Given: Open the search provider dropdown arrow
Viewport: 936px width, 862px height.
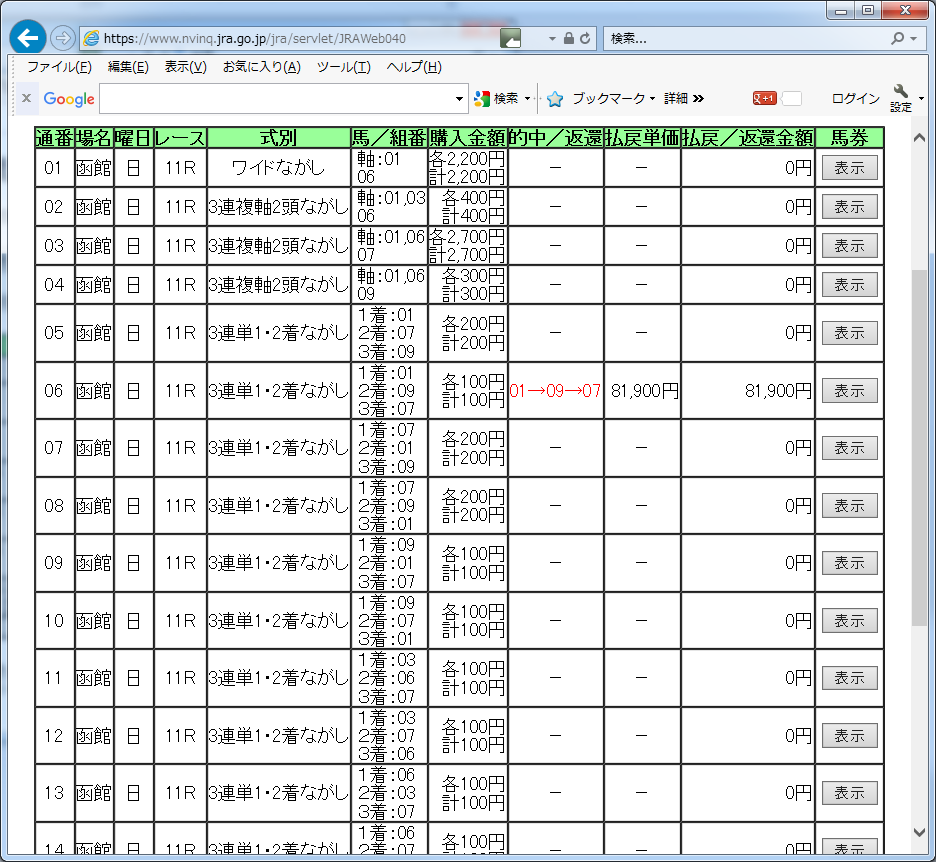Looking at the screenshot, I should [x=914, y=38].
